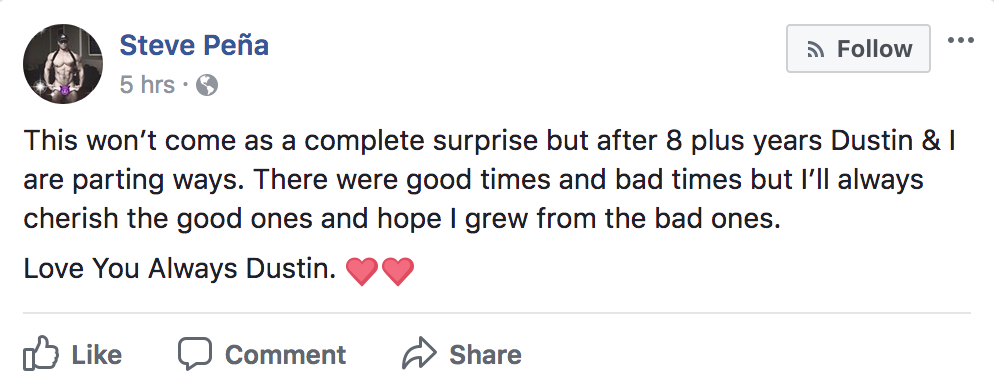Select the Like text label

[96, 354]
